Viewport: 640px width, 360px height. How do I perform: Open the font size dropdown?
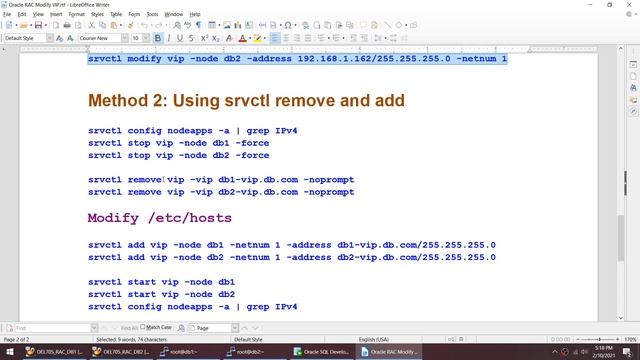146,38
